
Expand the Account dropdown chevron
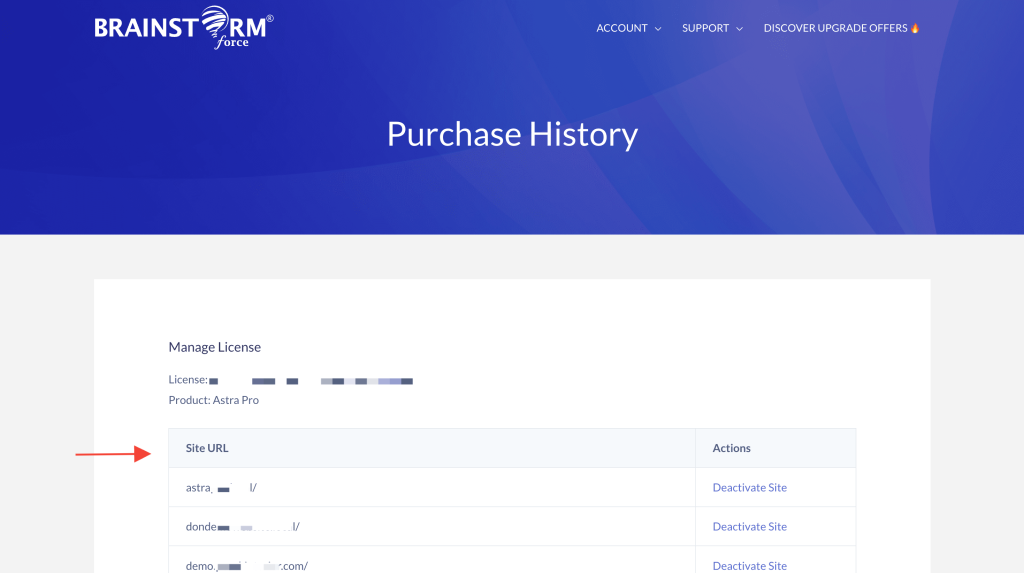pos(658,29)
